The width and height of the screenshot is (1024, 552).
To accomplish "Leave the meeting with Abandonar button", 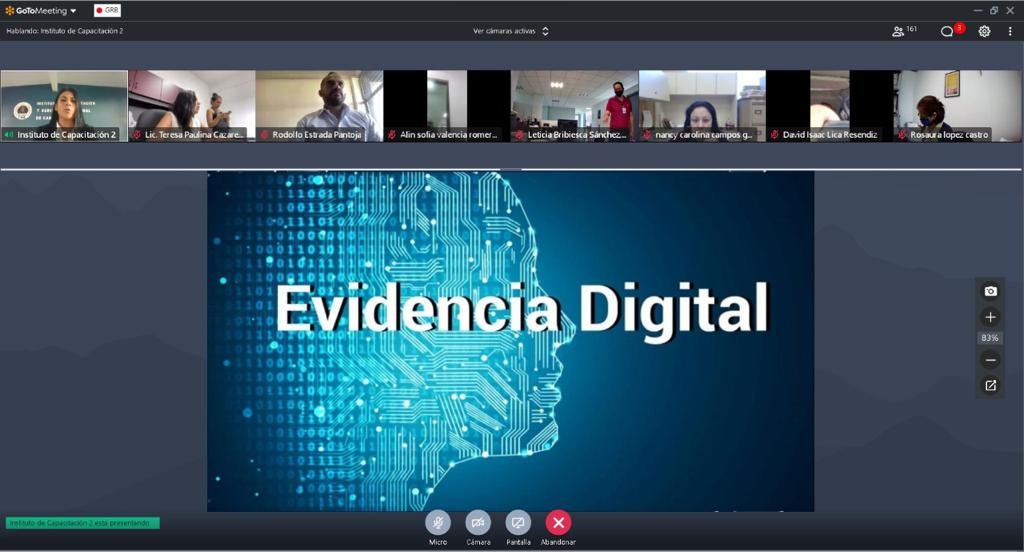I will (x=558, y=522).
